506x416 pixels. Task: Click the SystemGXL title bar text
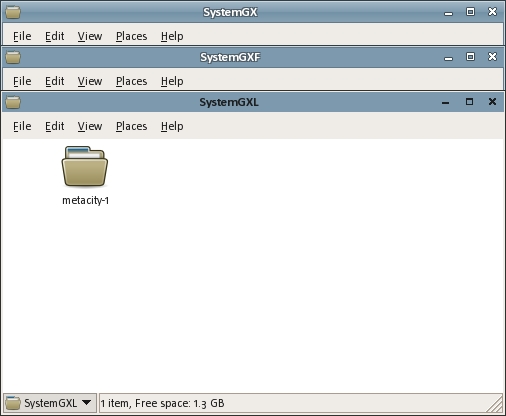coord(229,102)
